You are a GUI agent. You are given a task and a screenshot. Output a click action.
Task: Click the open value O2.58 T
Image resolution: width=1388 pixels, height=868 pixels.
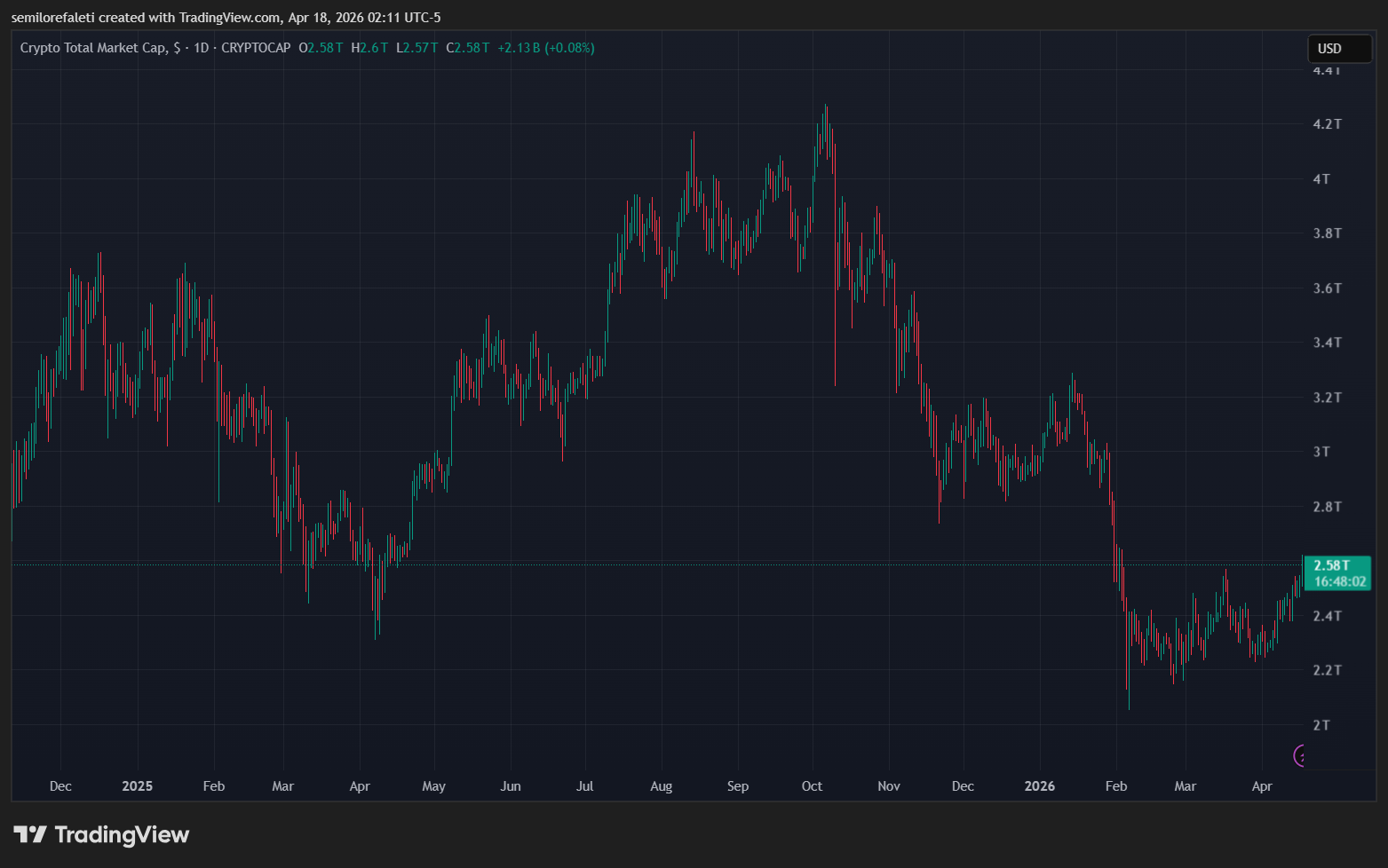point(321,48)
